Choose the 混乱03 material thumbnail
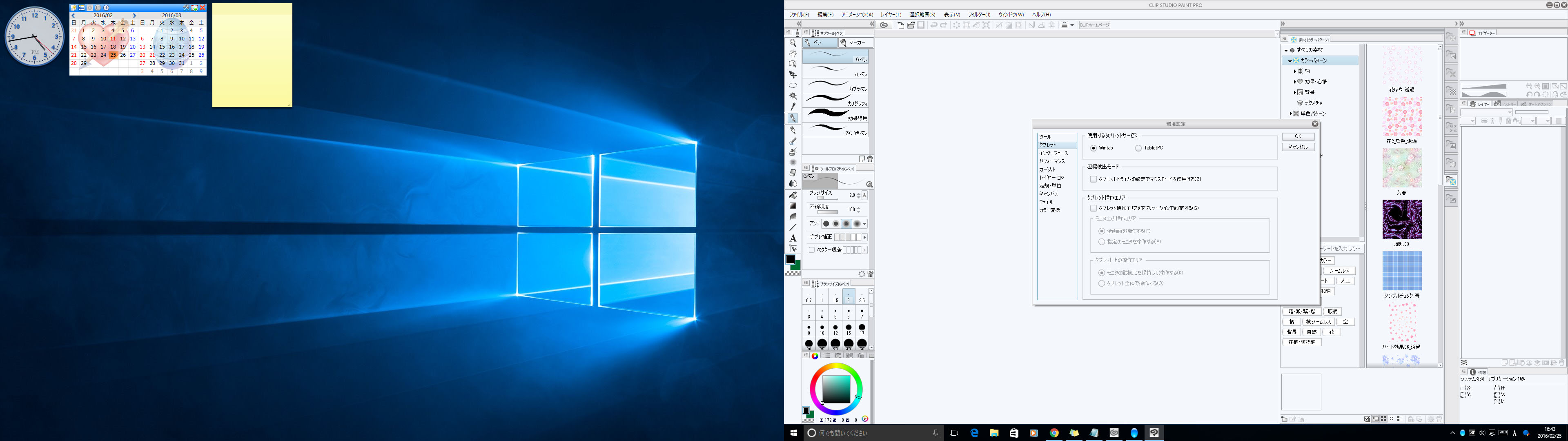Screen dimensions: 1568x441 pyautogui.click(x=1402, y=219)
